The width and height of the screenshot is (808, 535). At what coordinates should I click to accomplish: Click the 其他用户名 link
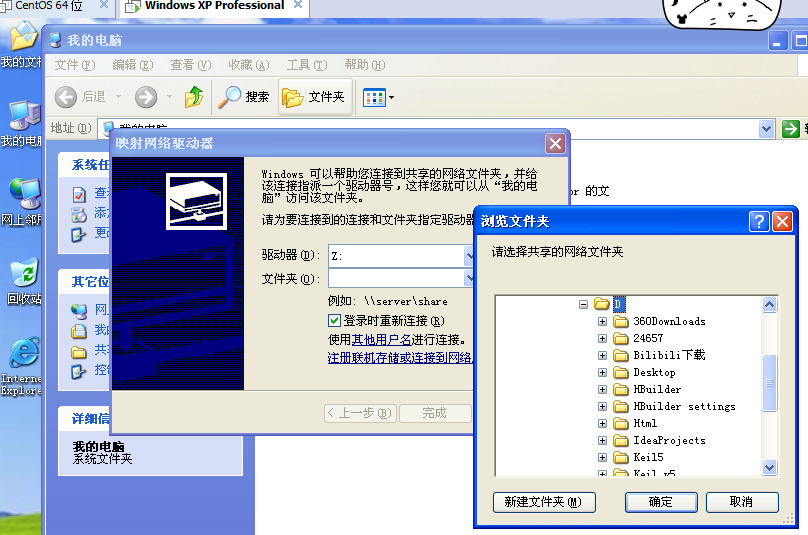pyautogui.click(x=381, y=340)
